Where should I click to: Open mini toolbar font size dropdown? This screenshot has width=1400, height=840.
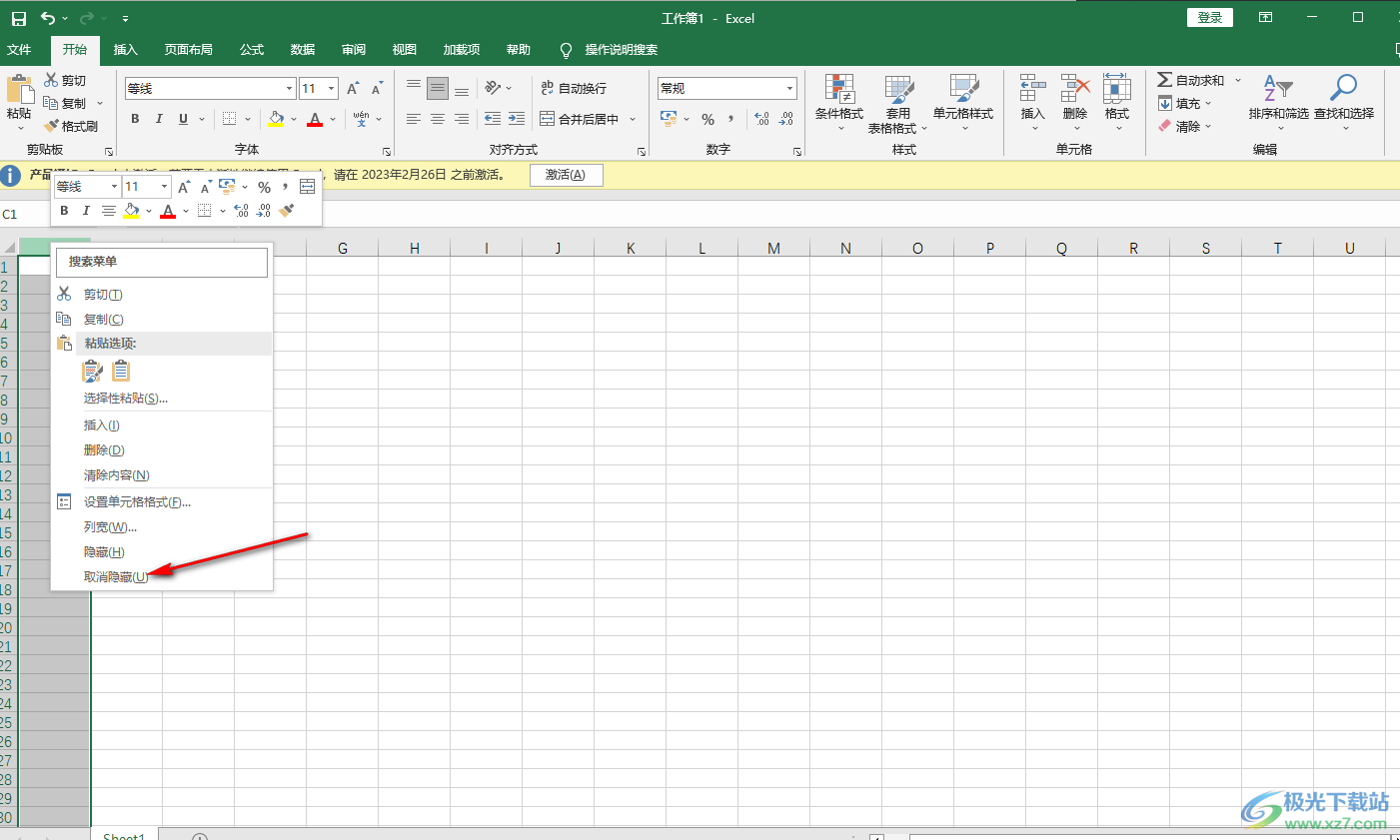click(164, 187)
